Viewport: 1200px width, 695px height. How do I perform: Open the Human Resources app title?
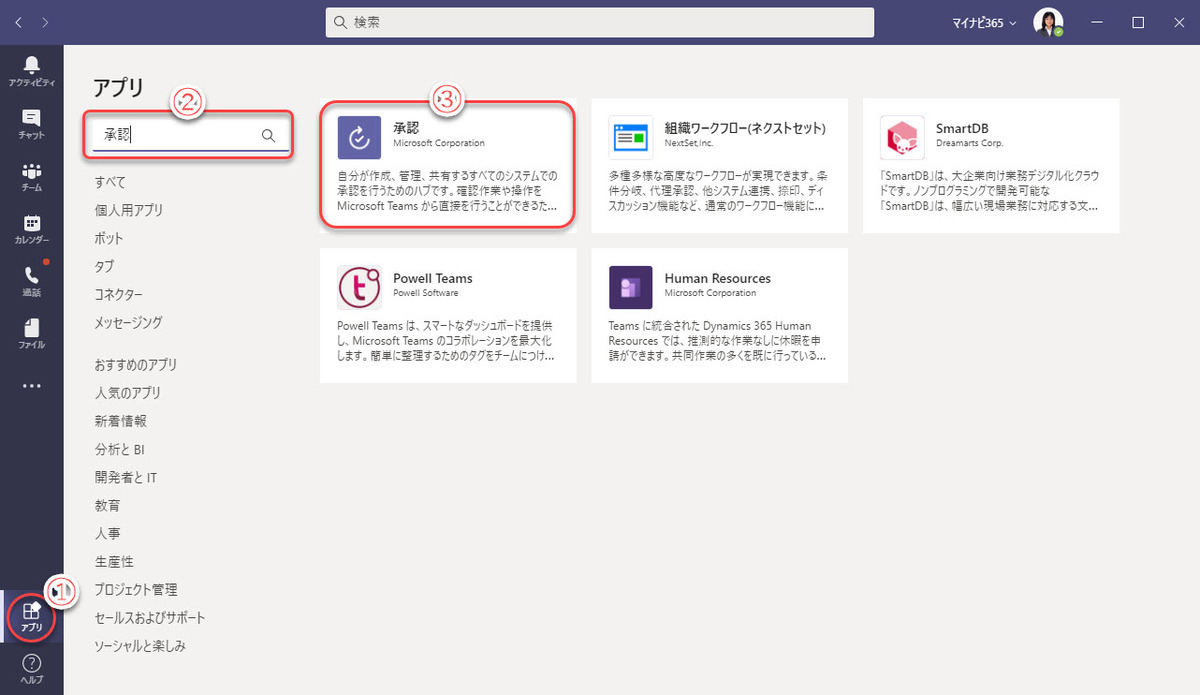[718, 278]
